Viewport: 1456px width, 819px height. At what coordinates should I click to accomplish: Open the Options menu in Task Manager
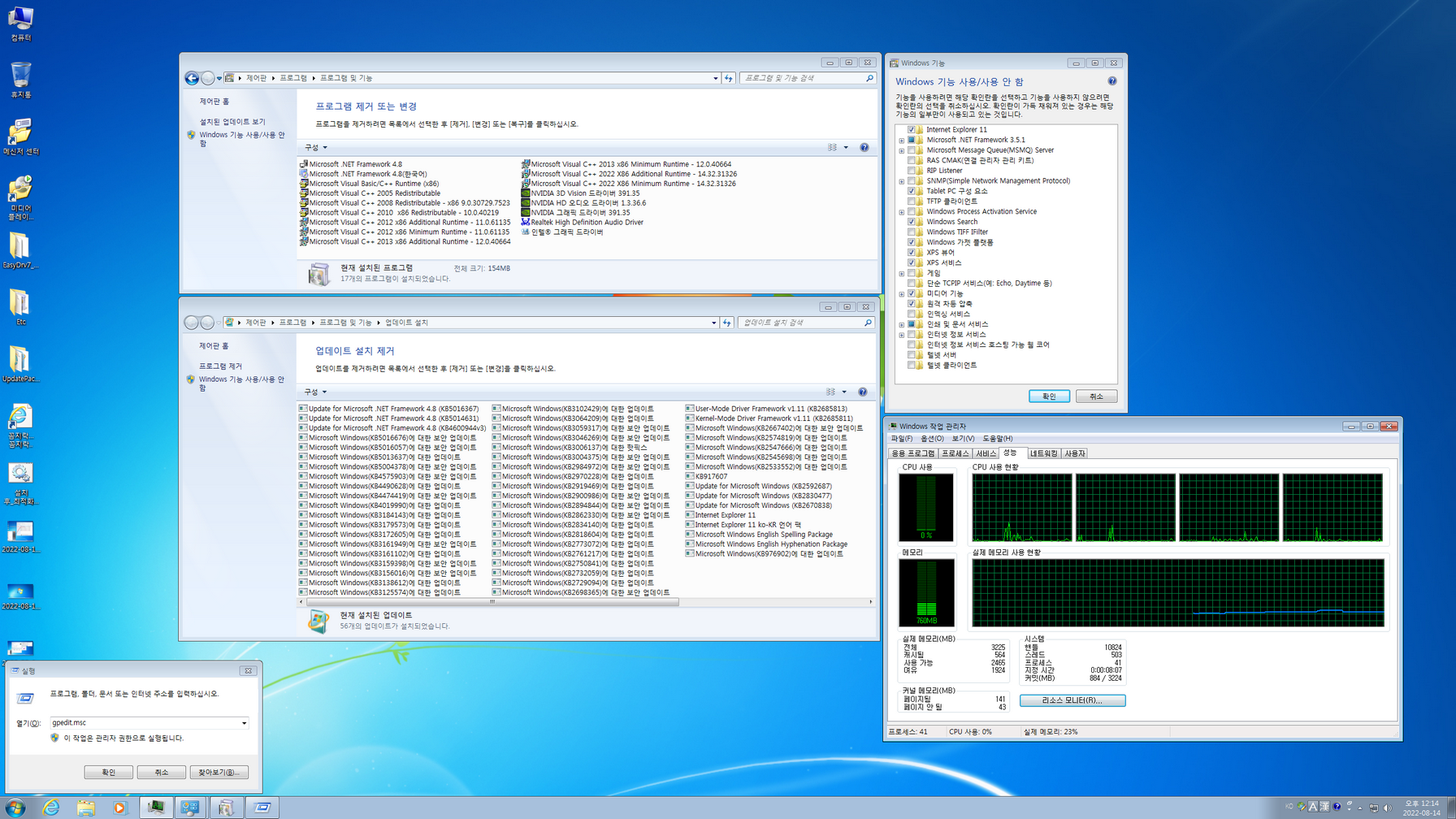pyautogui.click(x=932, y=439)
